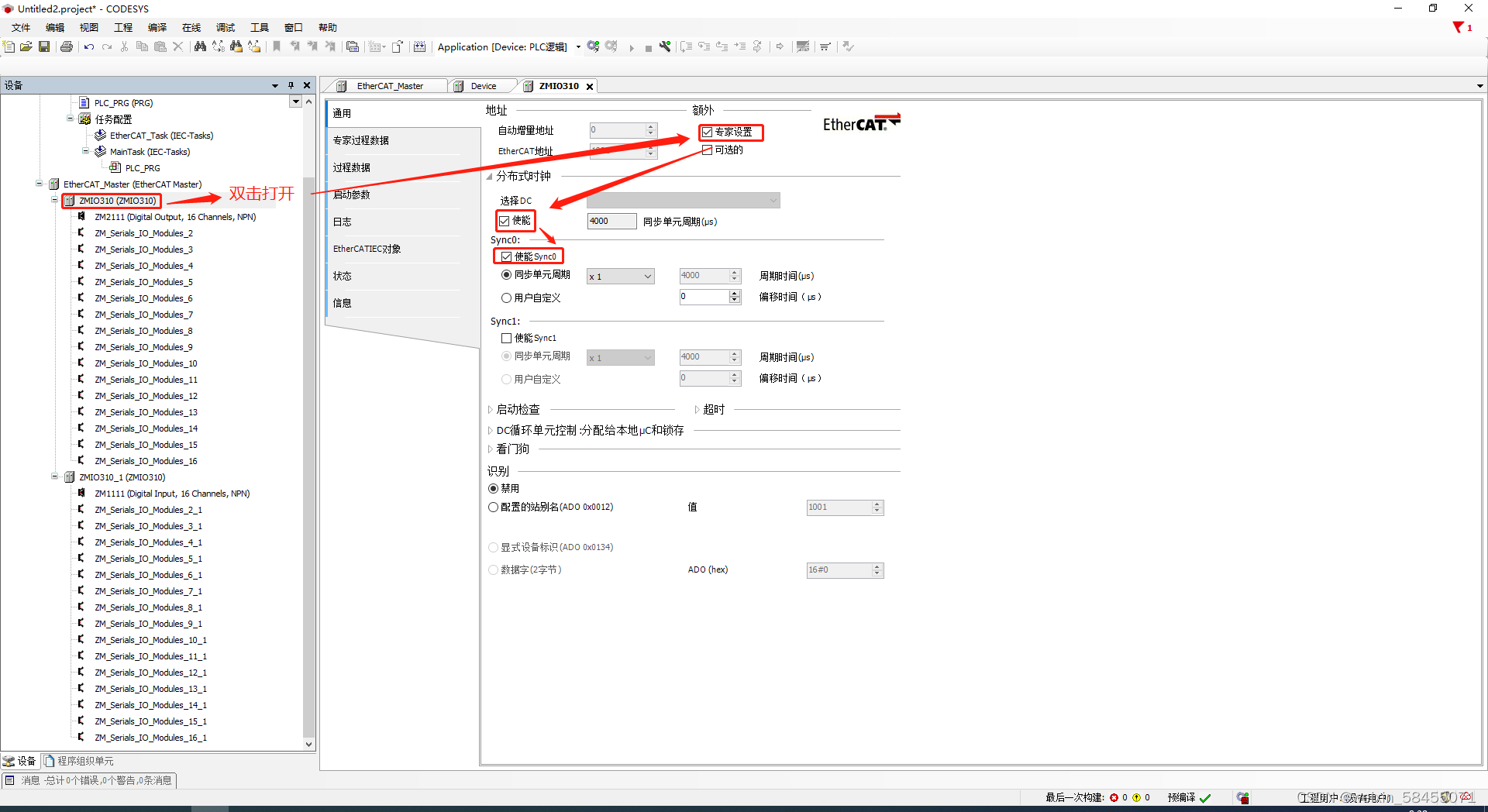Open the 选择DC dropdown
Image resolution: width=1488 pixels, height=812 pixels.
772,200
